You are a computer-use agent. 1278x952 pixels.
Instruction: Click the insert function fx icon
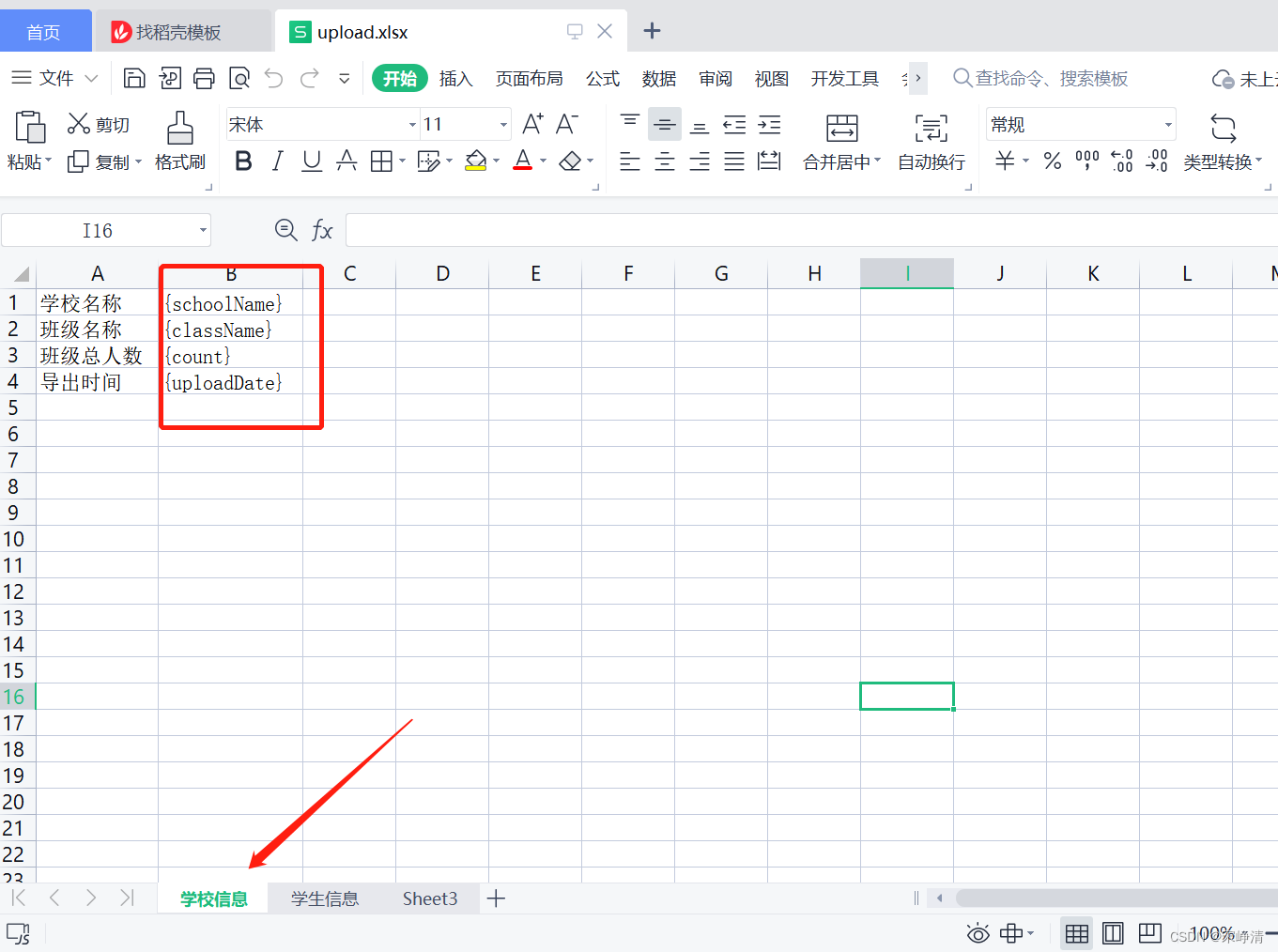coord(322,230)
